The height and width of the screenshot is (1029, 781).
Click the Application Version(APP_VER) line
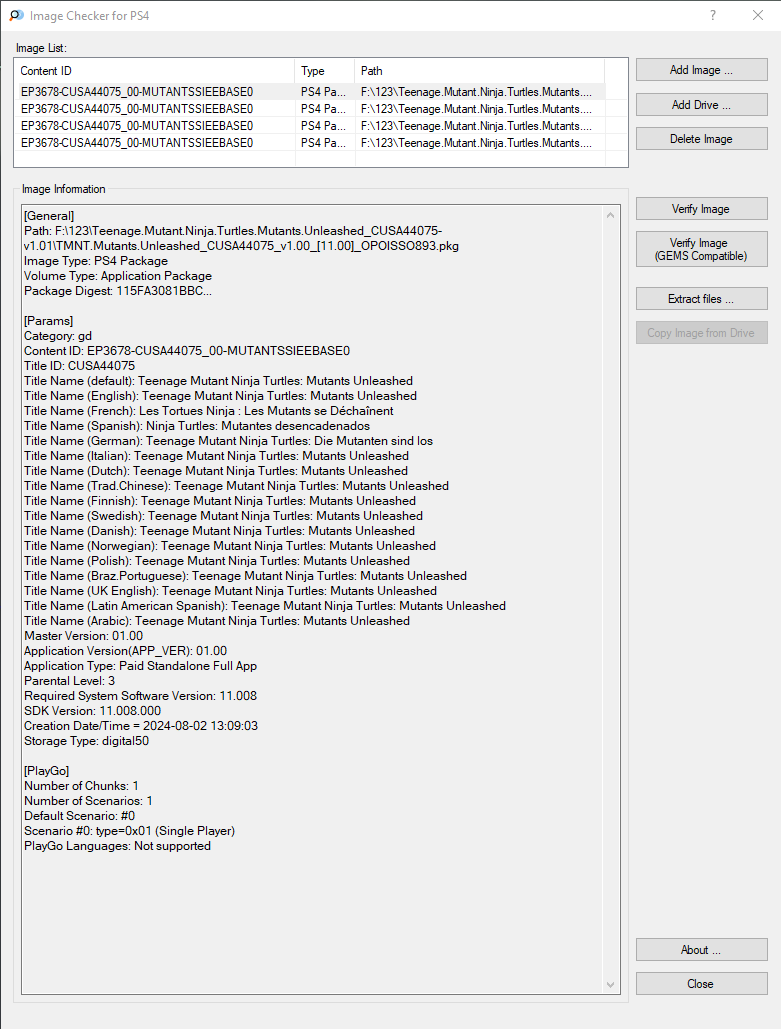tap(125, 651)
